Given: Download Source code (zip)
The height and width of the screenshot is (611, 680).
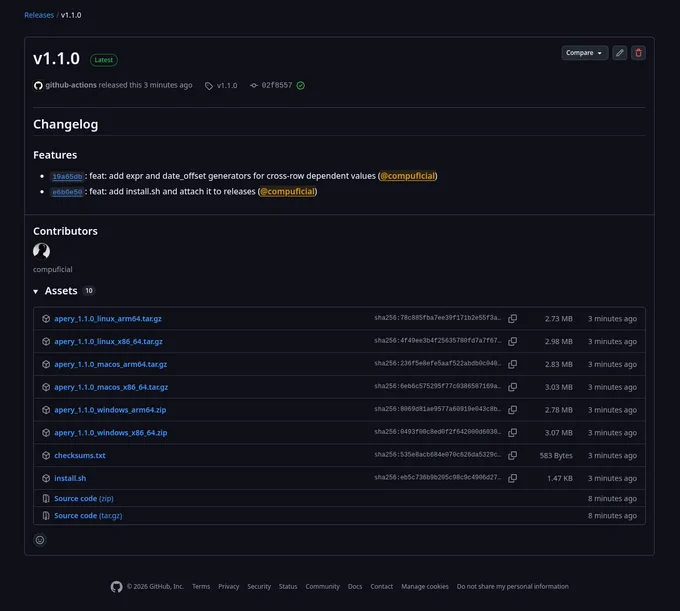Looking at the screenshot, I should (x=84, y=499).
